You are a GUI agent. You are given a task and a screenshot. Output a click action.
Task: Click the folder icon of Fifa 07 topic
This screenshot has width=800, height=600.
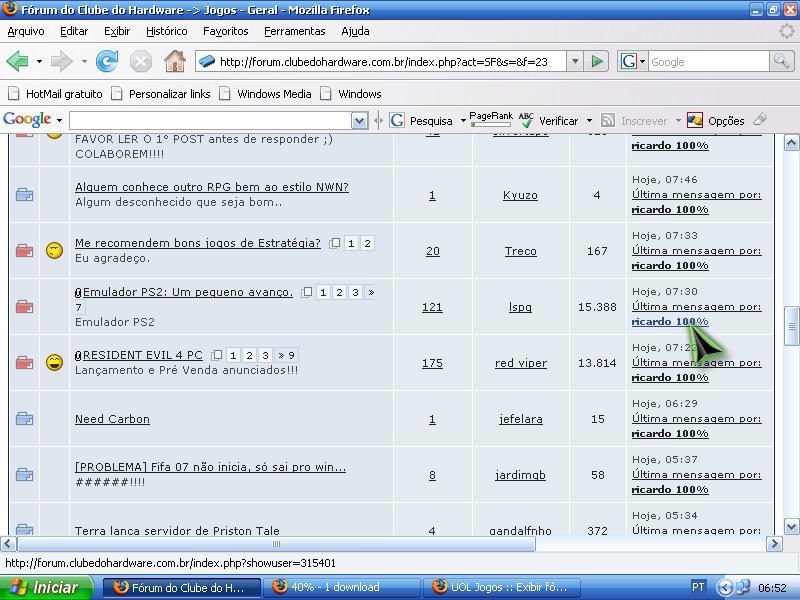[x=24, y=475]
